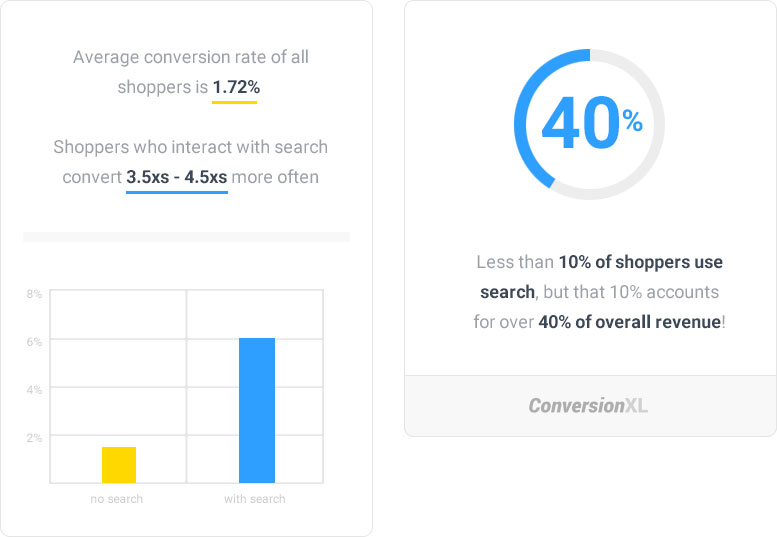Click the 3.5xs - 4.5xs underlined text
Image resolution: width=777 pixels, height=537 pixels.
(x=177, y=177)
